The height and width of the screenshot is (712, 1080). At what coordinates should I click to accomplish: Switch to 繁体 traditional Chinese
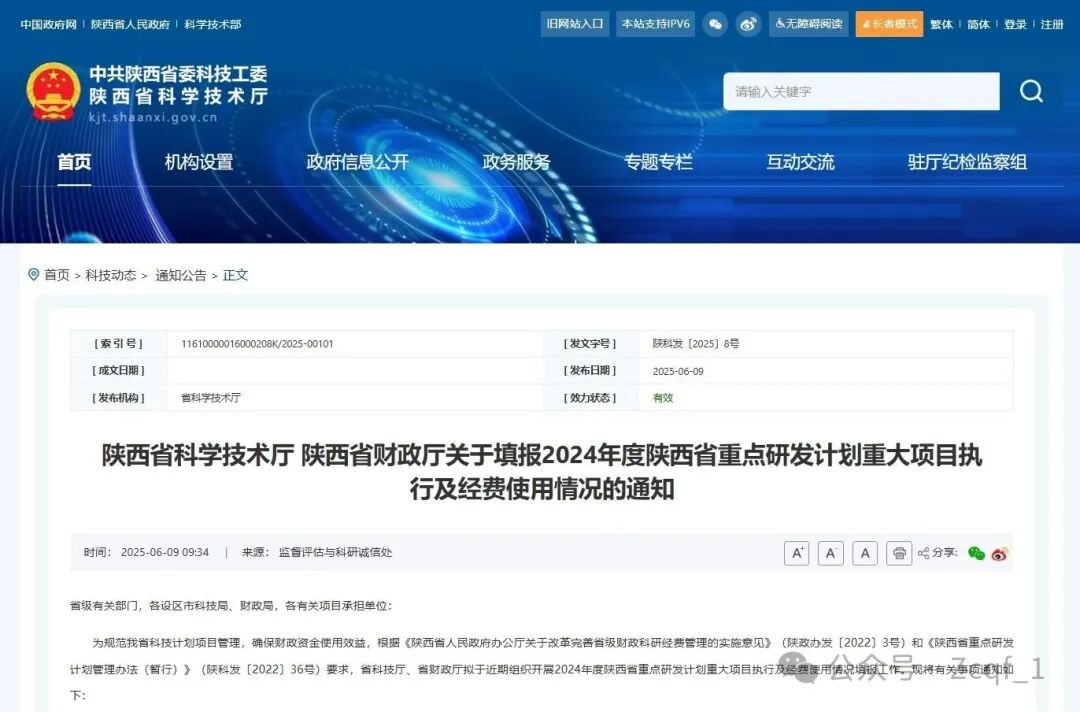(x=942, y=24)
